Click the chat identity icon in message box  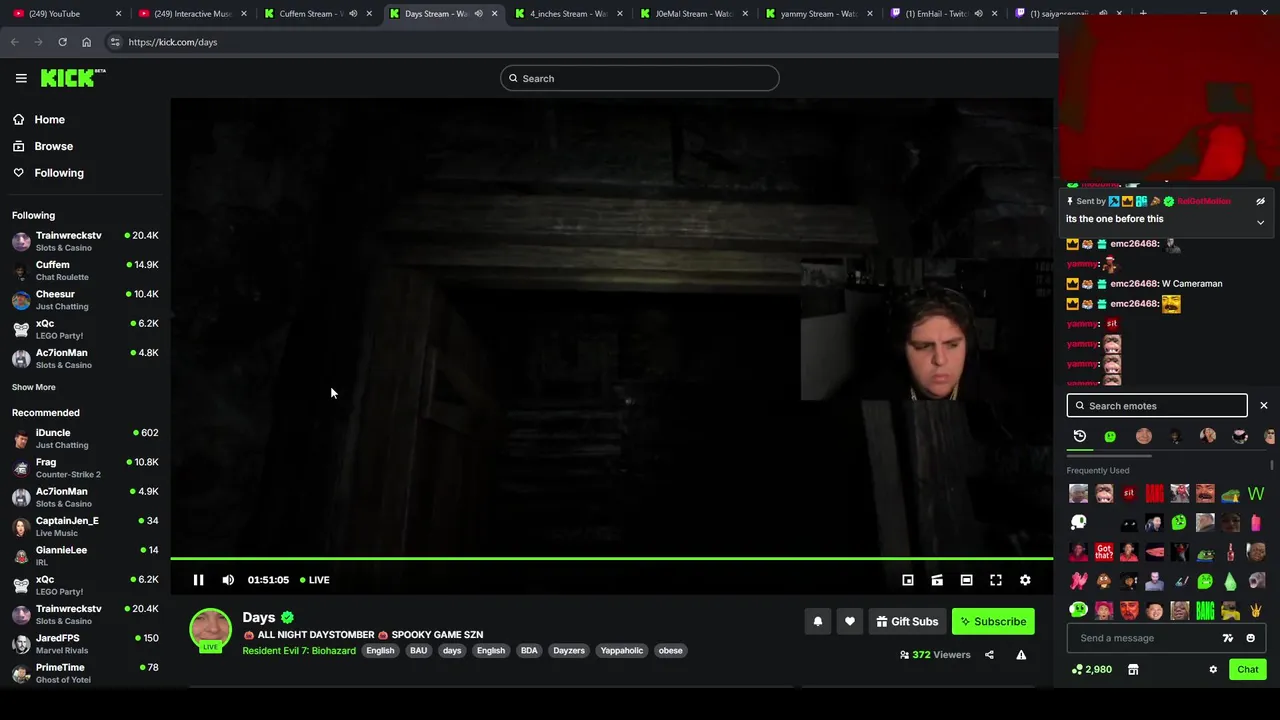tap(1228, 638)
